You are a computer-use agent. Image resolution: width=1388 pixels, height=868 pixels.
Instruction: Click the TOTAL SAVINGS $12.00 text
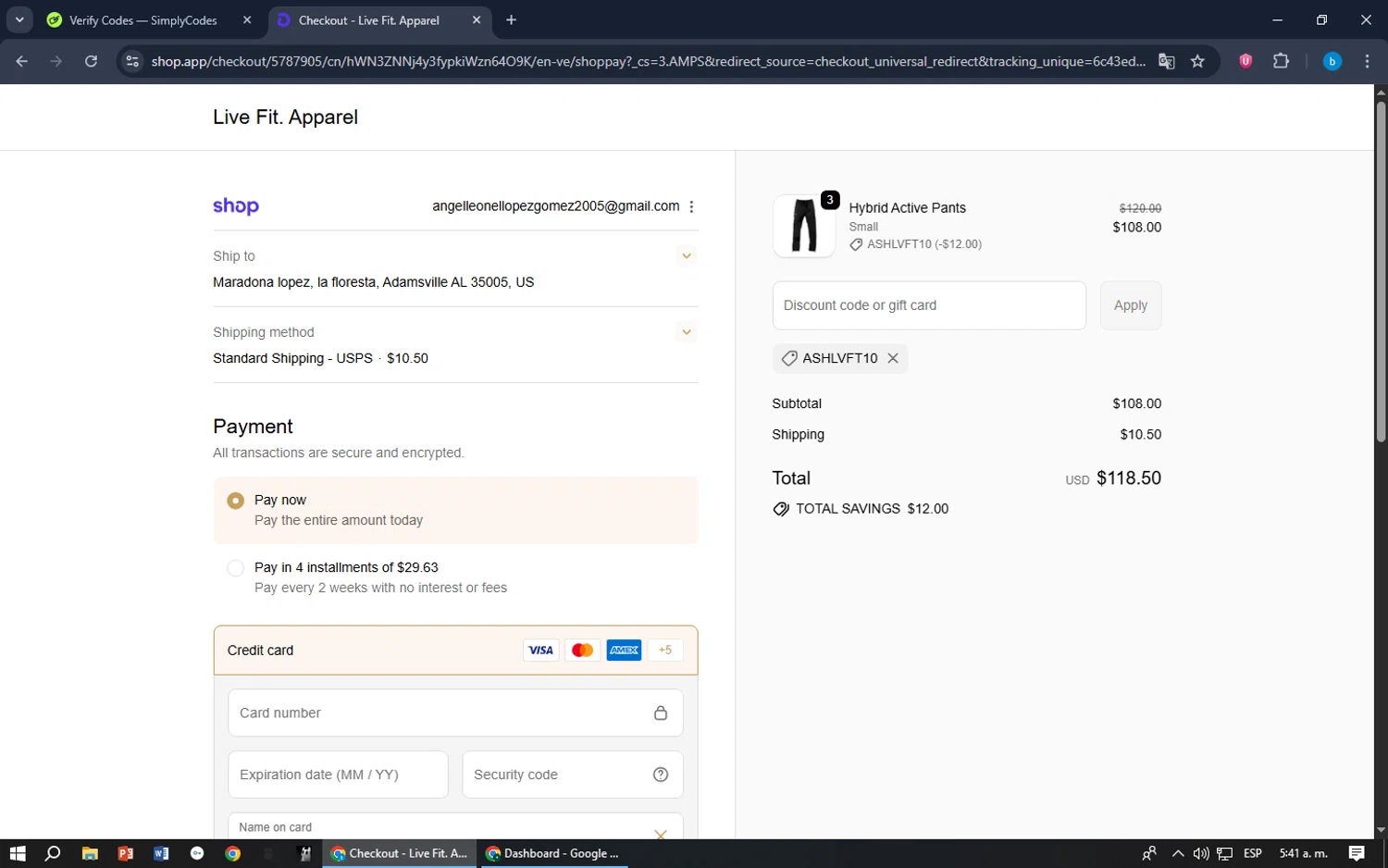click(x=872, y=509)
